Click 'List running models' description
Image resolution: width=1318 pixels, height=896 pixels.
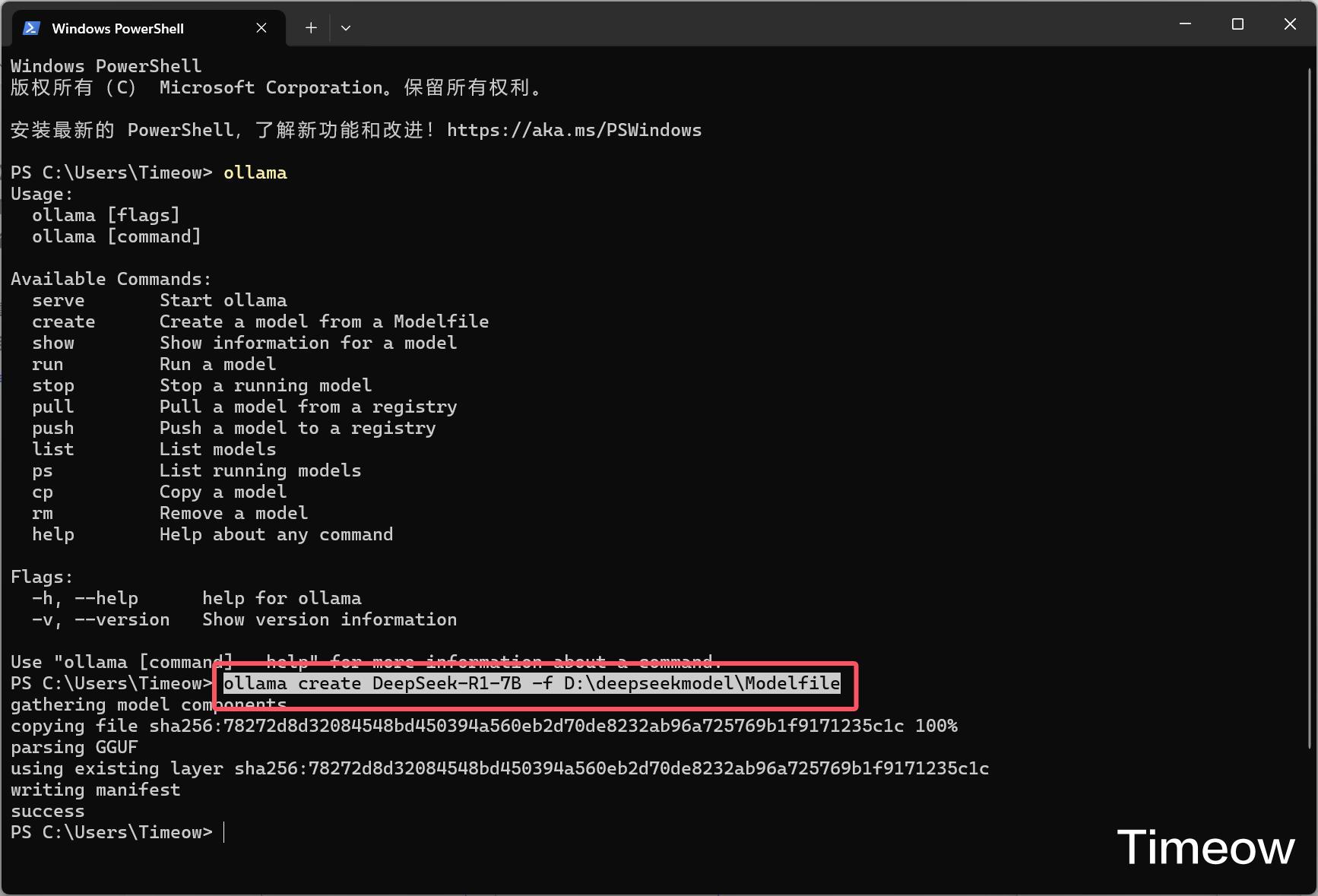[260, 470]
